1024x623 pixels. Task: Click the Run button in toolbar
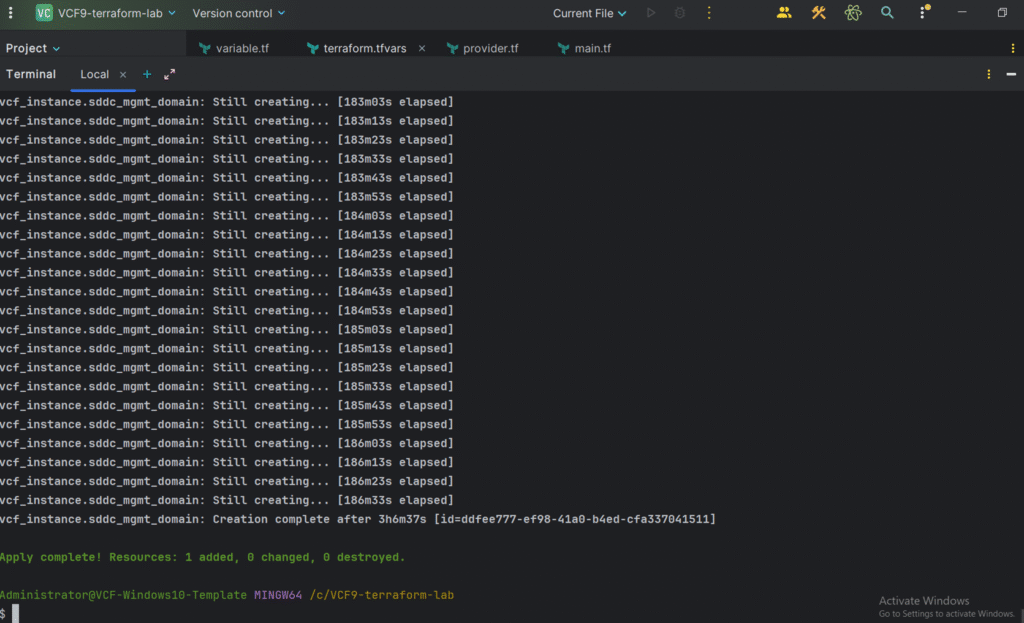[x=651, y=13]
